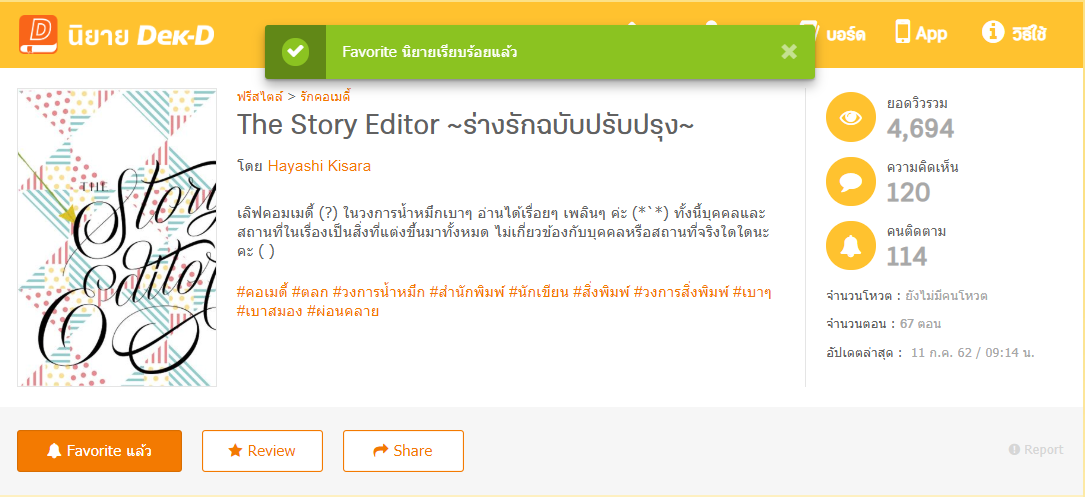This screenshot has width=1085, height=497.
Task: Click the speech bubble comments icon
Action: pos(851,181)
